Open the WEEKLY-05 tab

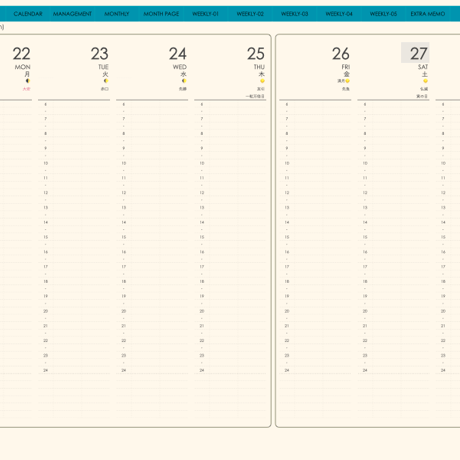click(383, 14)
